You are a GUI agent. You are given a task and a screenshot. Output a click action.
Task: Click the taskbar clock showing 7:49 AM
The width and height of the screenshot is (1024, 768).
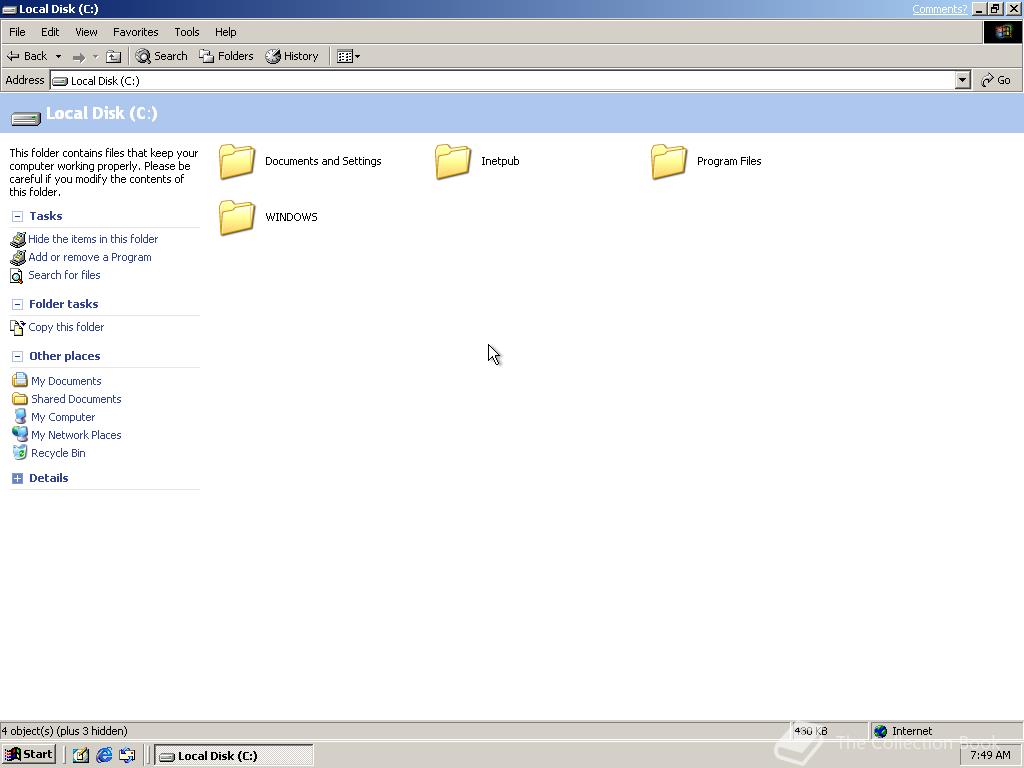(x=990, y=755)
